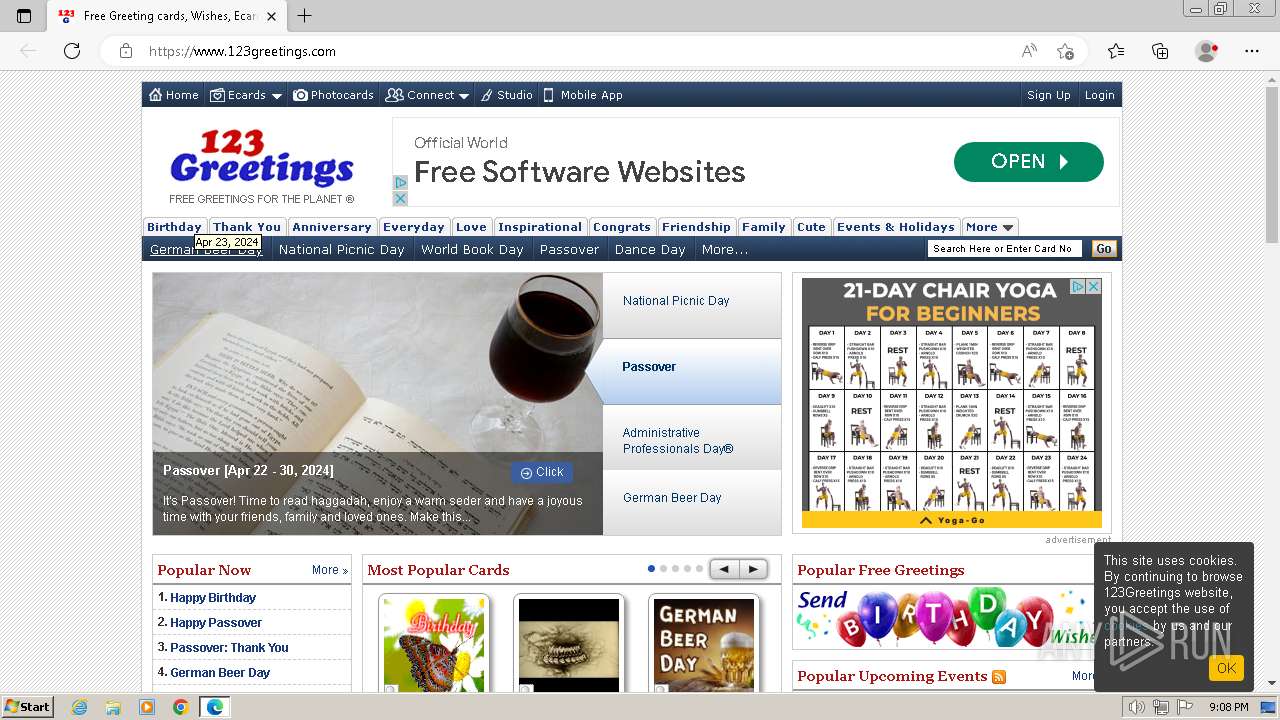Open Happy Birthday popular link
The width and height of the screenshot is (1280, 720).
click(x=213, y=598)
